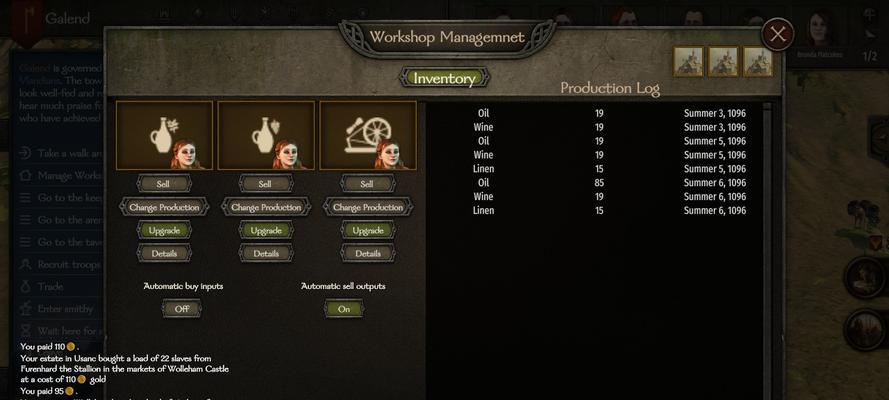Viewport: 889px width, 400px height.
Task: Open Details for the oil press
Action: pyautogui.click(x=164, y=253)
